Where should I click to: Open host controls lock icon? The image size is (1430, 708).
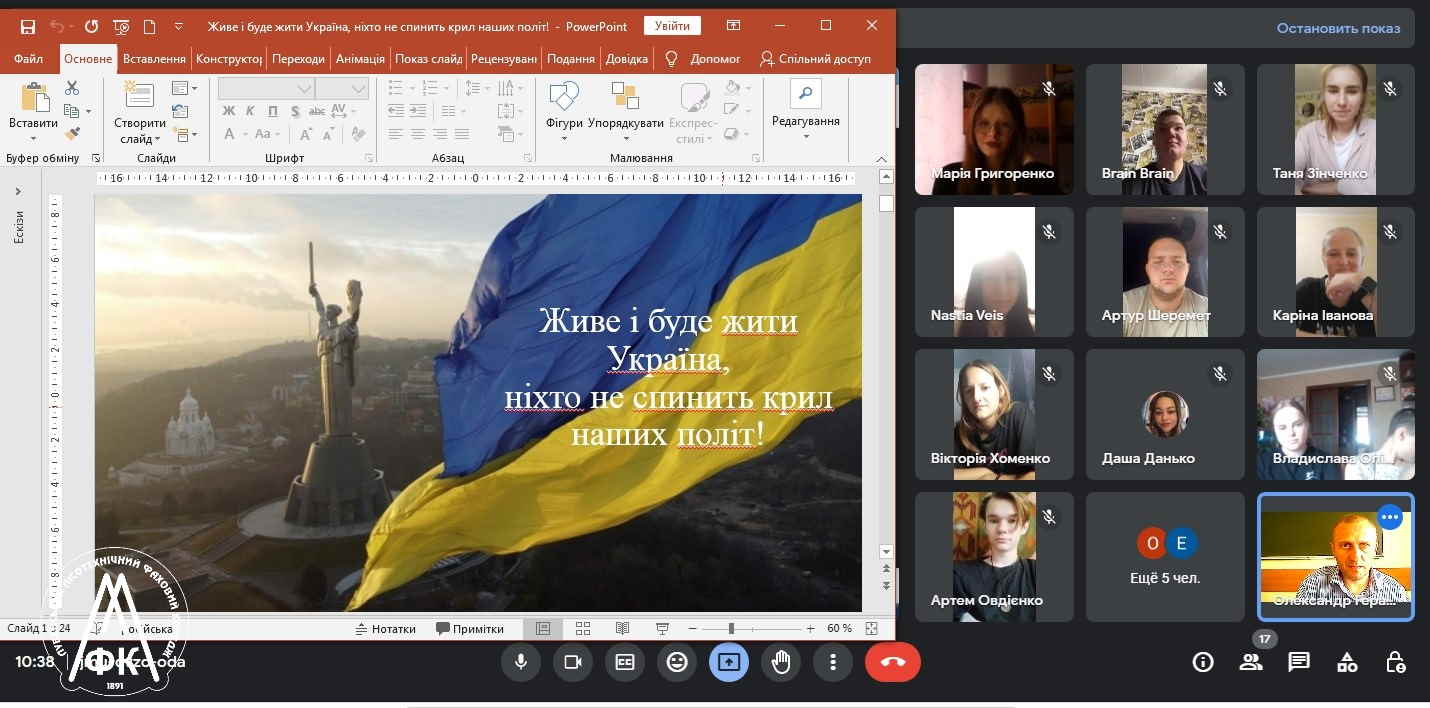tap(1395, 662)
